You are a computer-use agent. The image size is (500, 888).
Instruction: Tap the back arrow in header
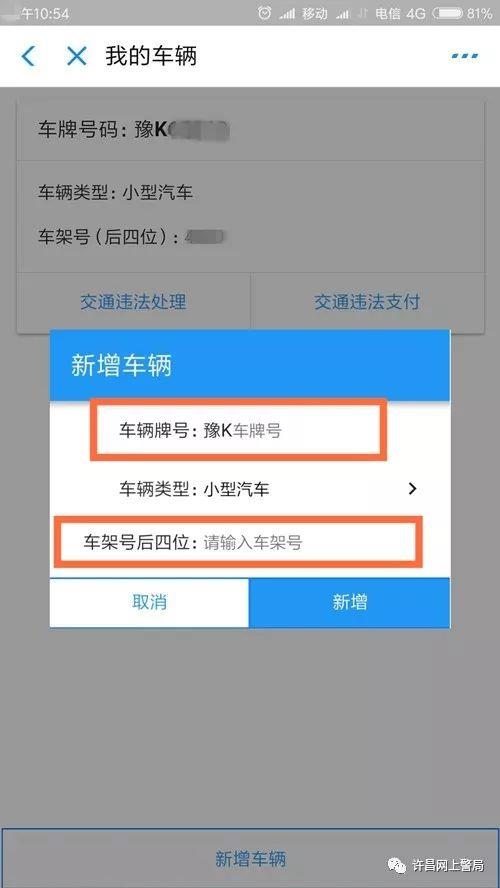click(x=28, y=56)
